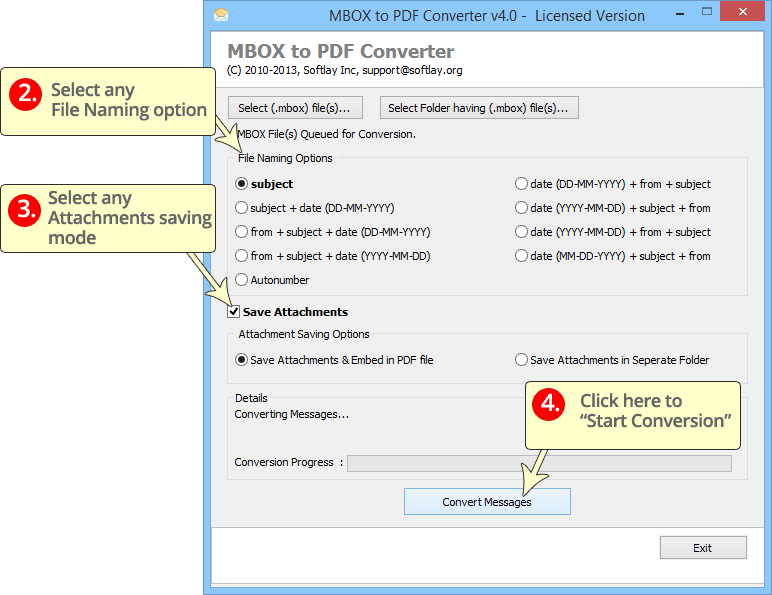
Task: Click 'MBOX File(s) Queued for Conversion.' text
Action: (x=326, y=134)
